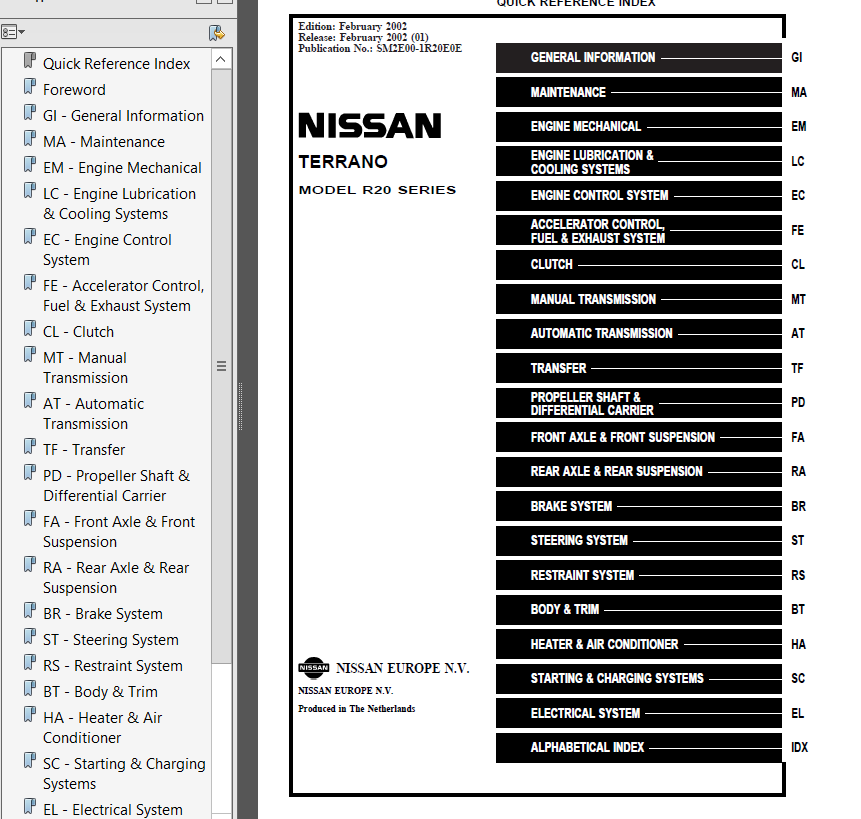Viewport: 861px width, 819px height.
Task: Click bookmark icon beside BR - Brake System
Action: tap(30, 610)
